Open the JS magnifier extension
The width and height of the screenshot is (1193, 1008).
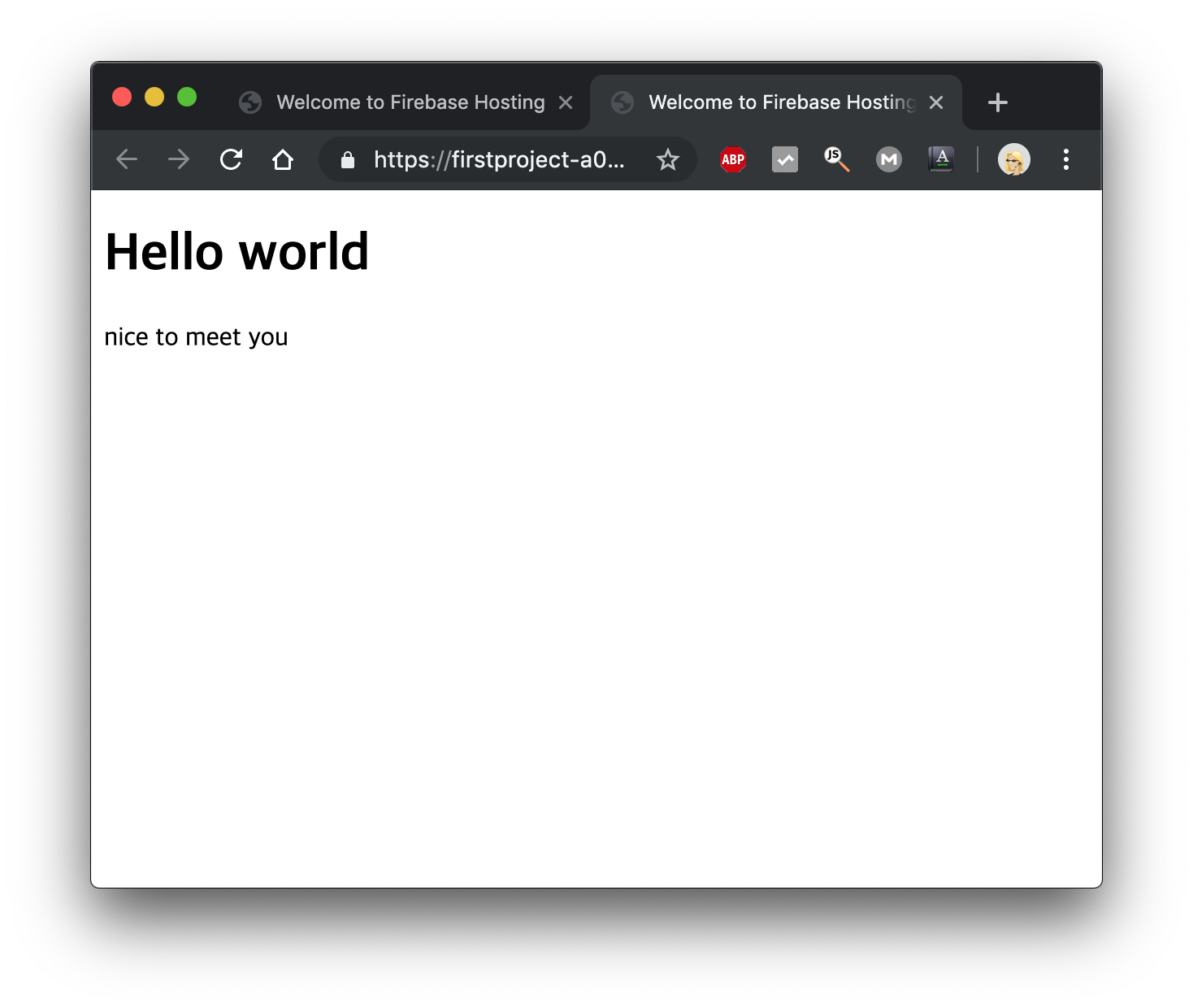pyautogui.click(x=837, y=159)
